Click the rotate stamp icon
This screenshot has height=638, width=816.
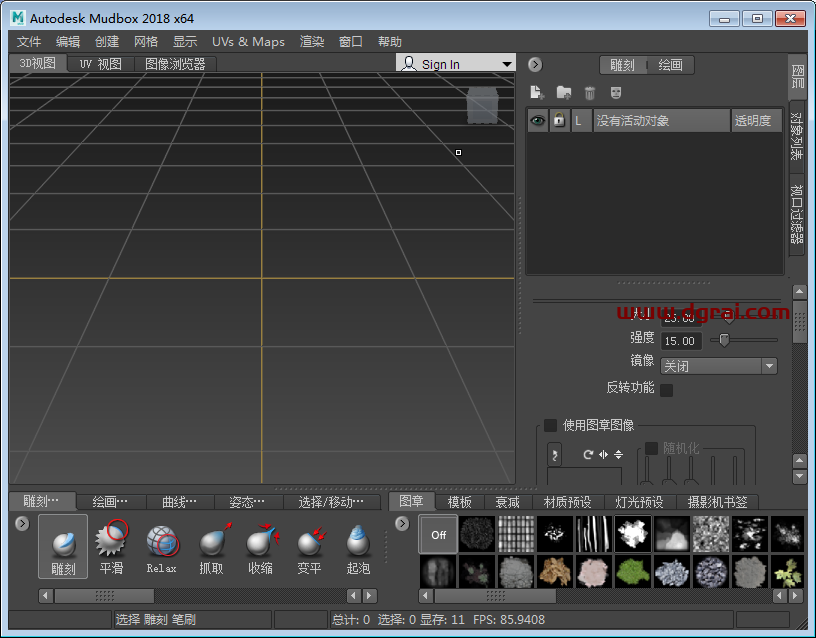(x=588, y=454)
